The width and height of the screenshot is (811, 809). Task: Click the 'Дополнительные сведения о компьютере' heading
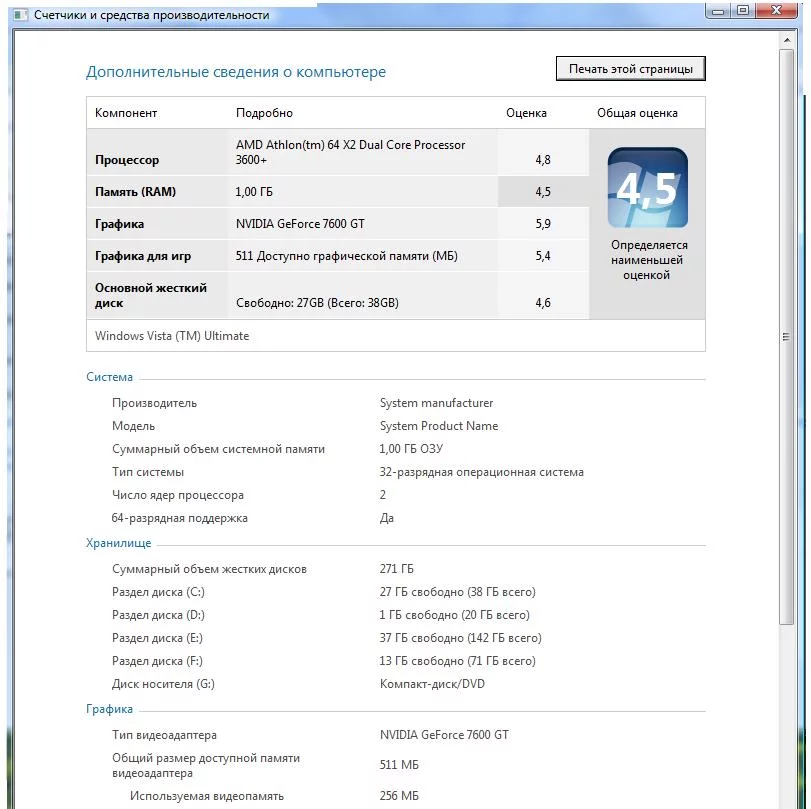(236, 72)
